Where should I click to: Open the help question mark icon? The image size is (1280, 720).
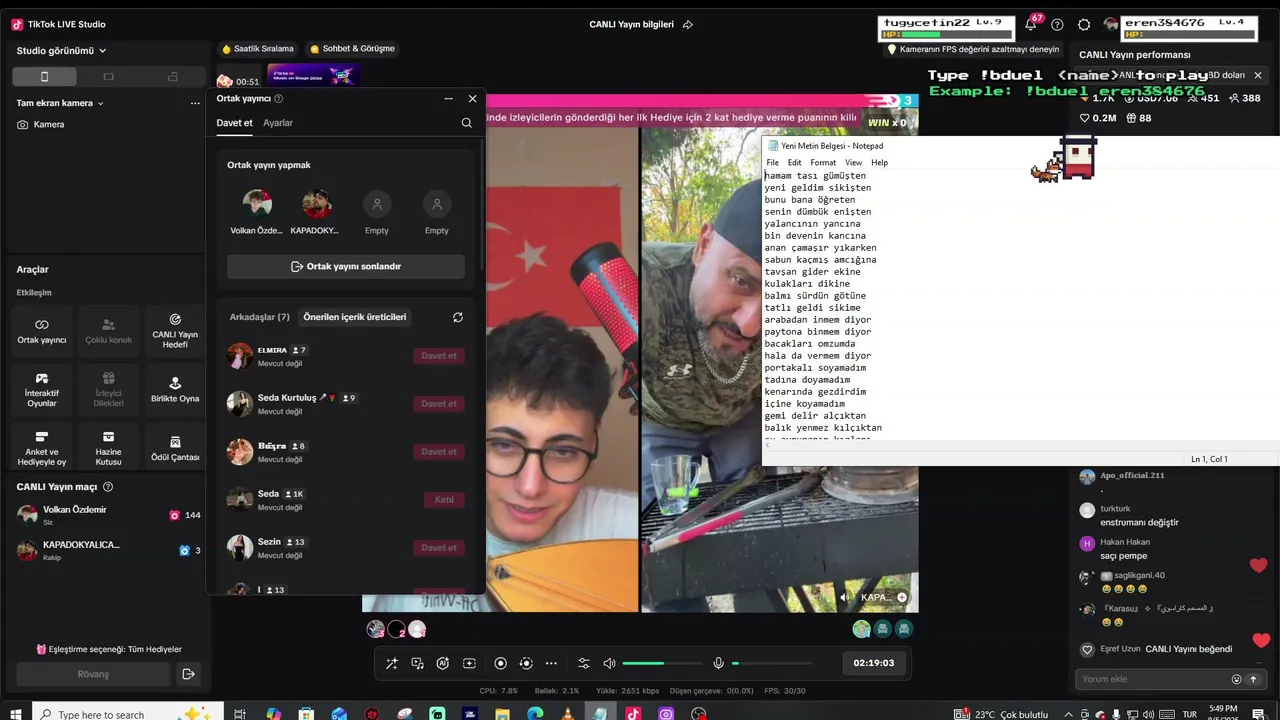[x=1057, y=24]
